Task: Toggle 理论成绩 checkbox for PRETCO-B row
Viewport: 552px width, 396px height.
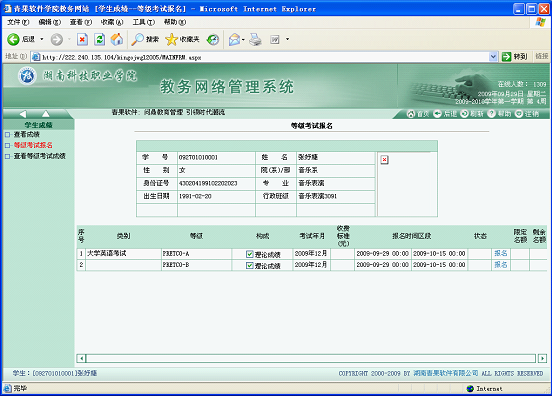Action: [250, 265]
